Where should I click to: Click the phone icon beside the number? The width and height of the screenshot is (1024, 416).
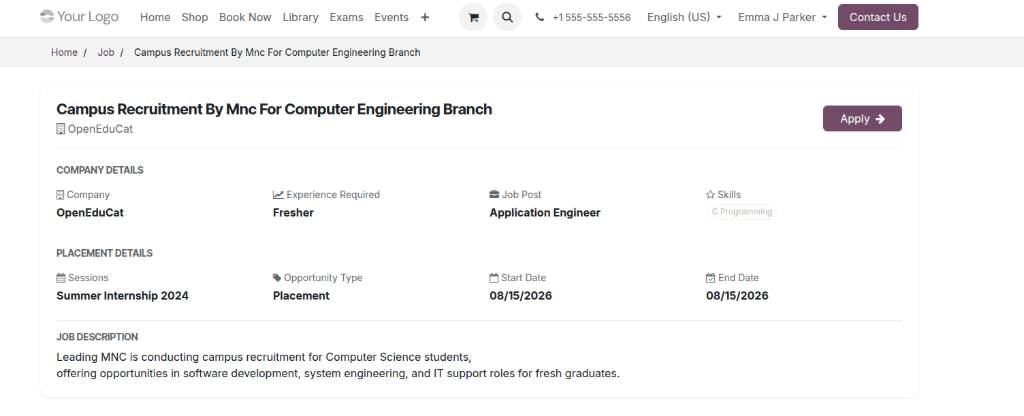point(539,18)
